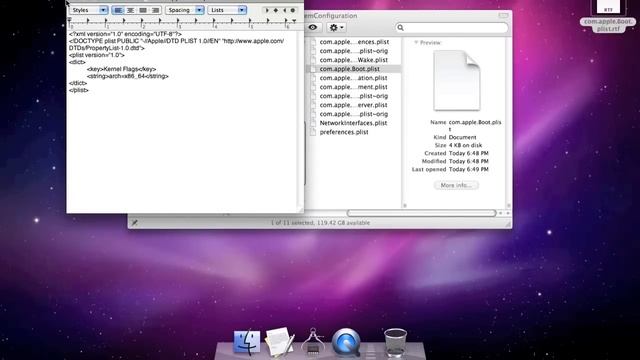
Task: Click the Kernel Flags key line in TextEdit
Action: tap(121, 69)
